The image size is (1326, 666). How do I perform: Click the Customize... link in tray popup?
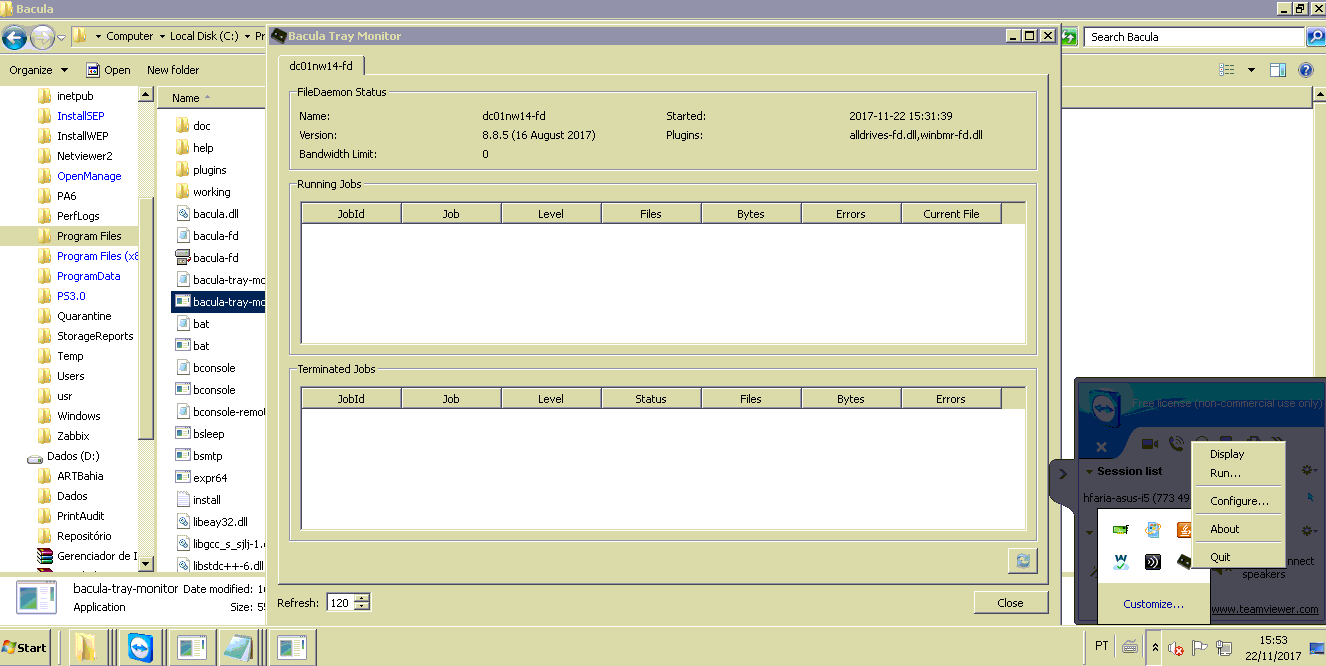(1153, 604)
